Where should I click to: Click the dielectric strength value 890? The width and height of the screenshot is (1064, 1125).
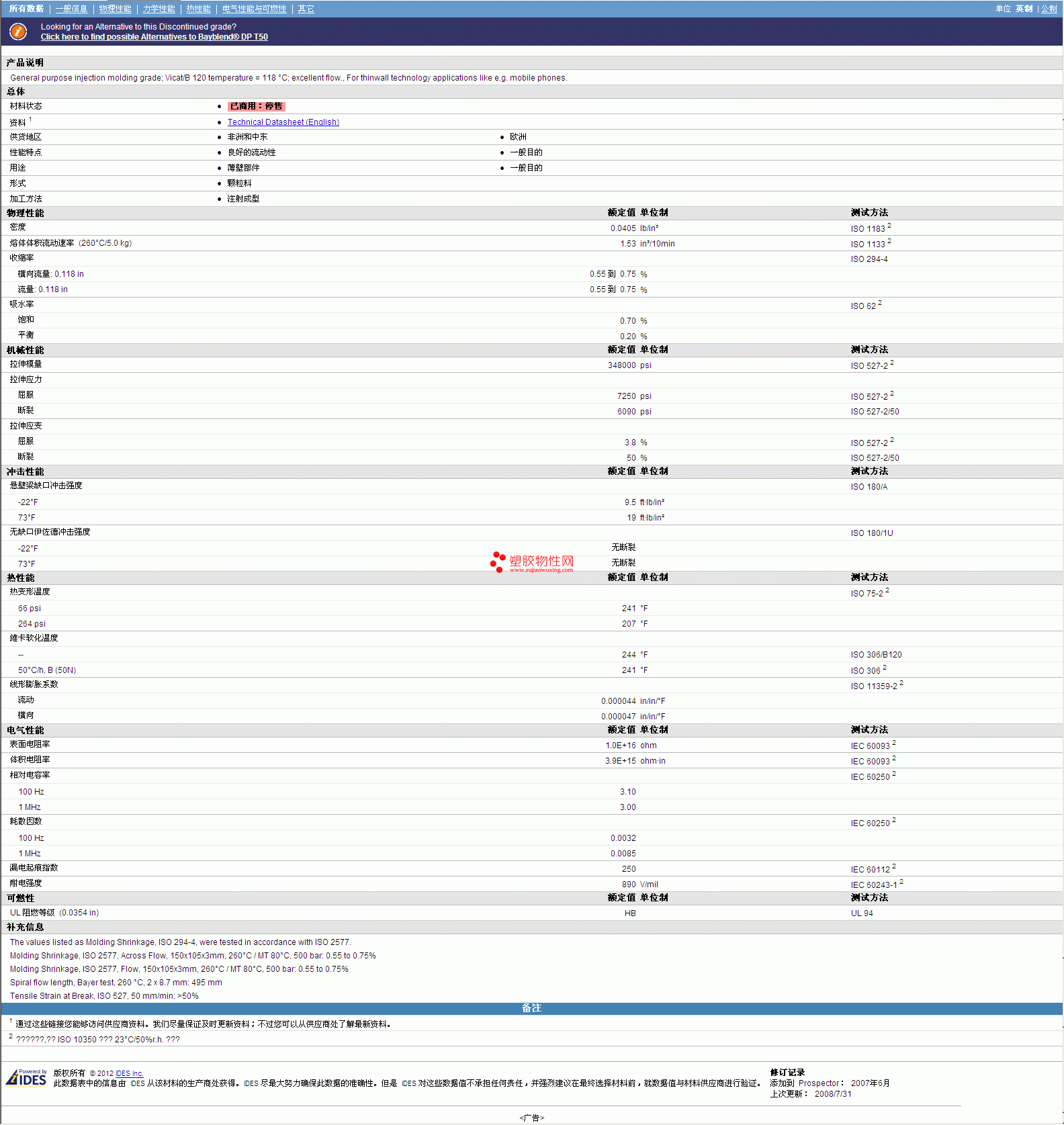pos(629,885)
